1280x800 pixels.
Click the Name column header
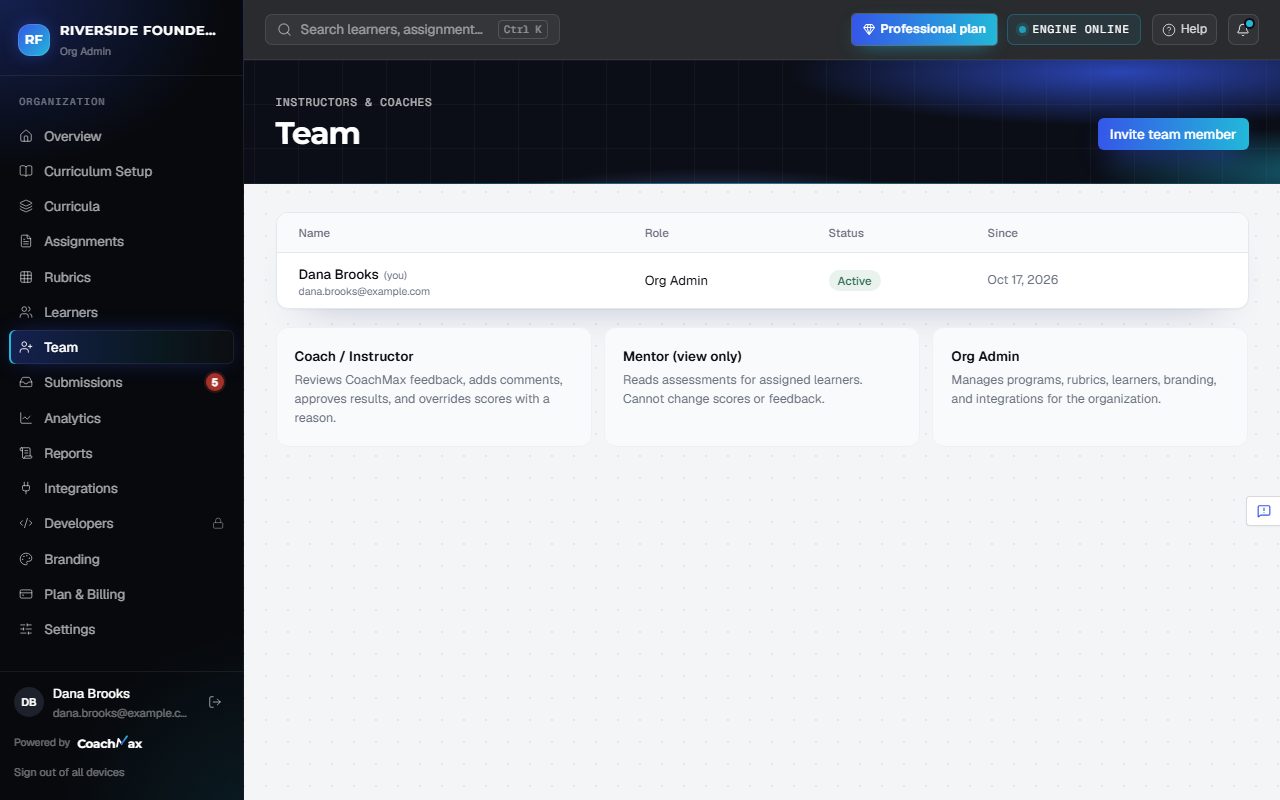coord(314,233)
